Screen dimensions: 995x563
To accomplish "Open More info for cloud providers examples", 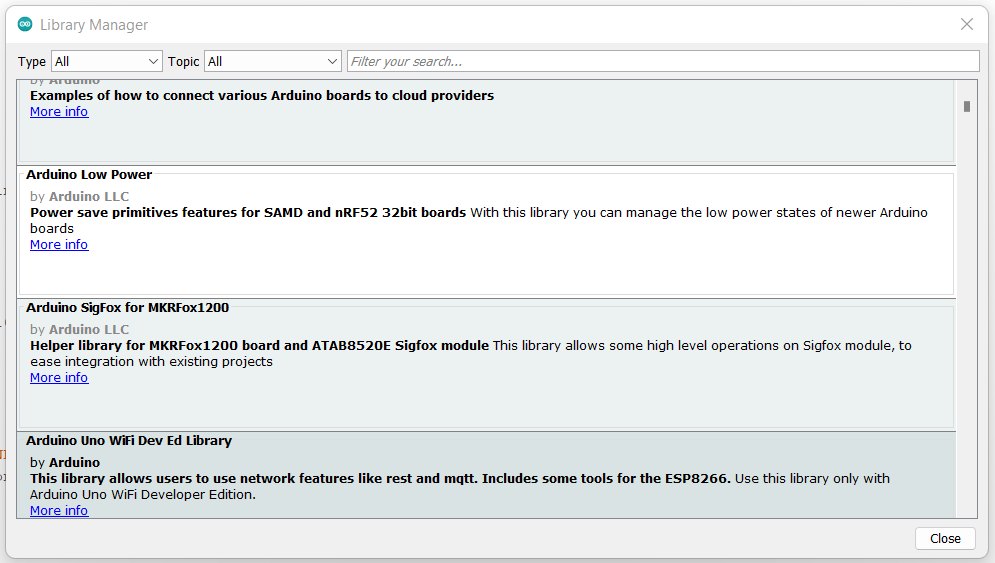I will pos(59,112).
